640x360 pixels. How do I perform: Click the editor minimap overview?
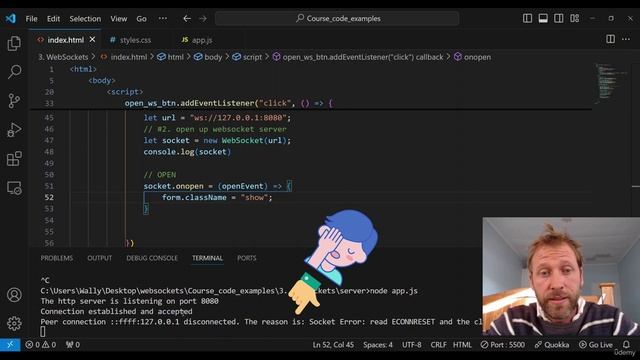(611, 84)
